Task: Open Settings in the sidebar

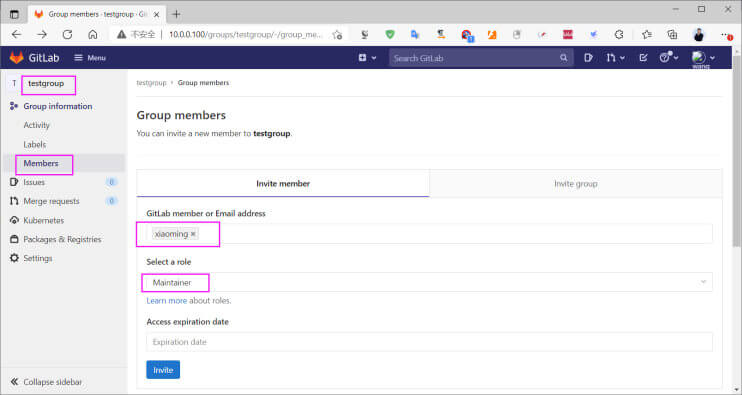Action: 38,258
